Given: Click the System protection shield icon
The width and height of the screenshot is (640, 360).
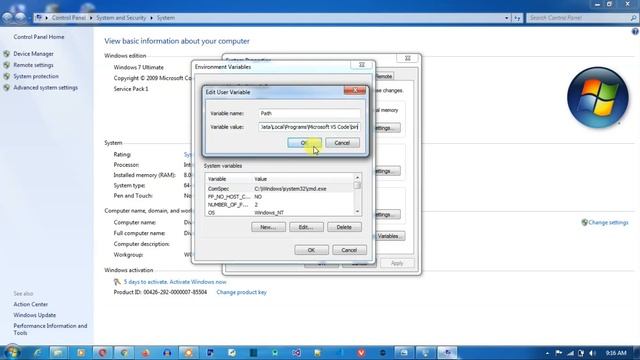Looking at the screenshot, I should click(7, 76).
